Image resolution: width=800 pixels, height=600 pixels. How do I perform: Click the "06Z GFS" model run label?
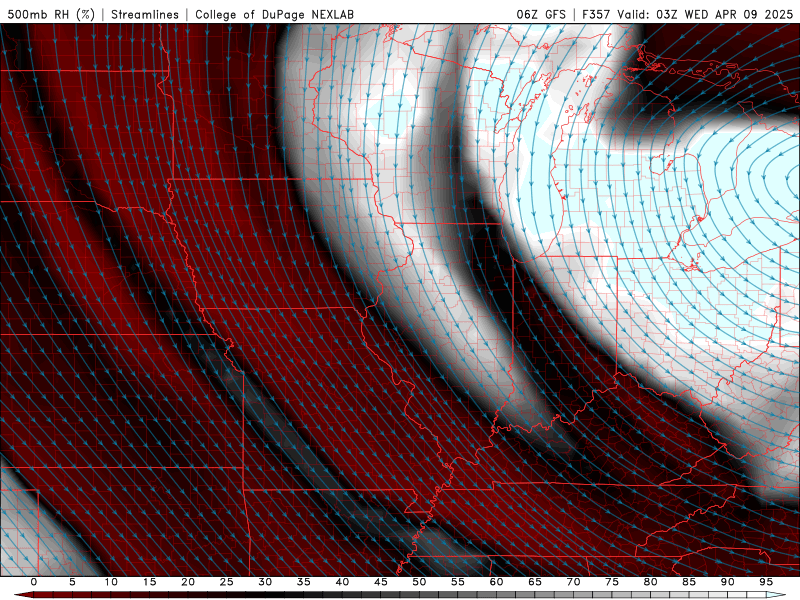(x=541, y=14)
